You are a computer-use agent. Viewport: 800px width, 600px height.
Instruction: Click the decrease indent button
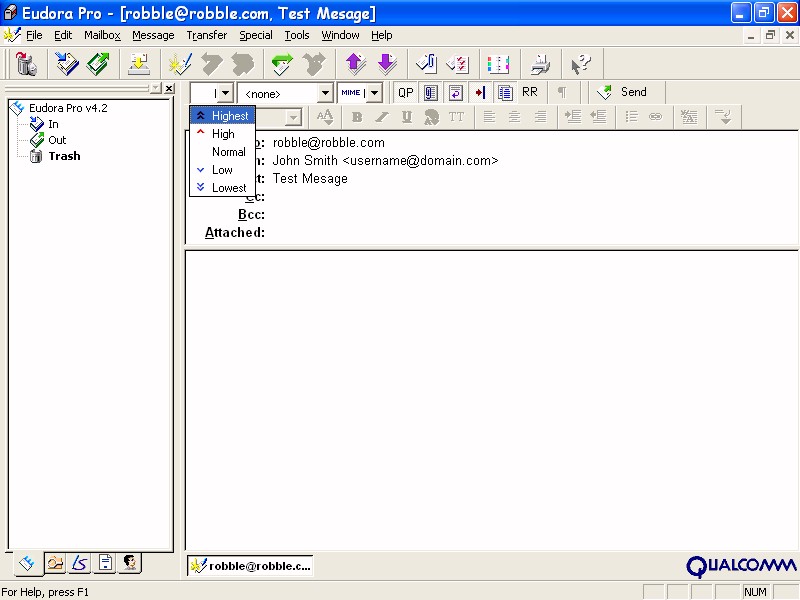coord(598,117)
